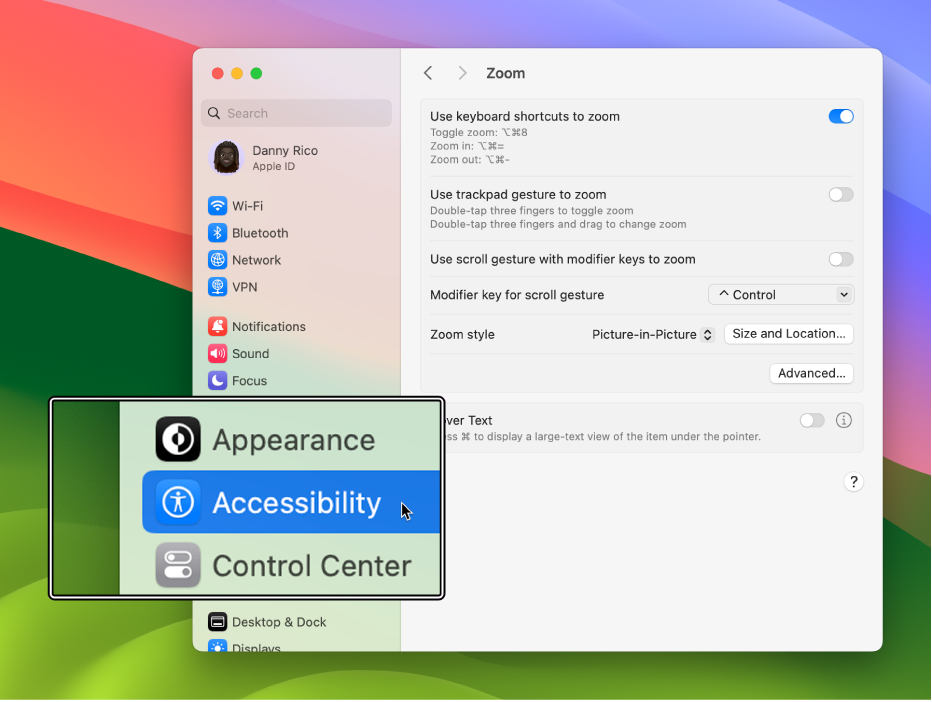Screen dimensions: 932x702
Task: Open the modifier key dropdown
Action: click(780, 294)
